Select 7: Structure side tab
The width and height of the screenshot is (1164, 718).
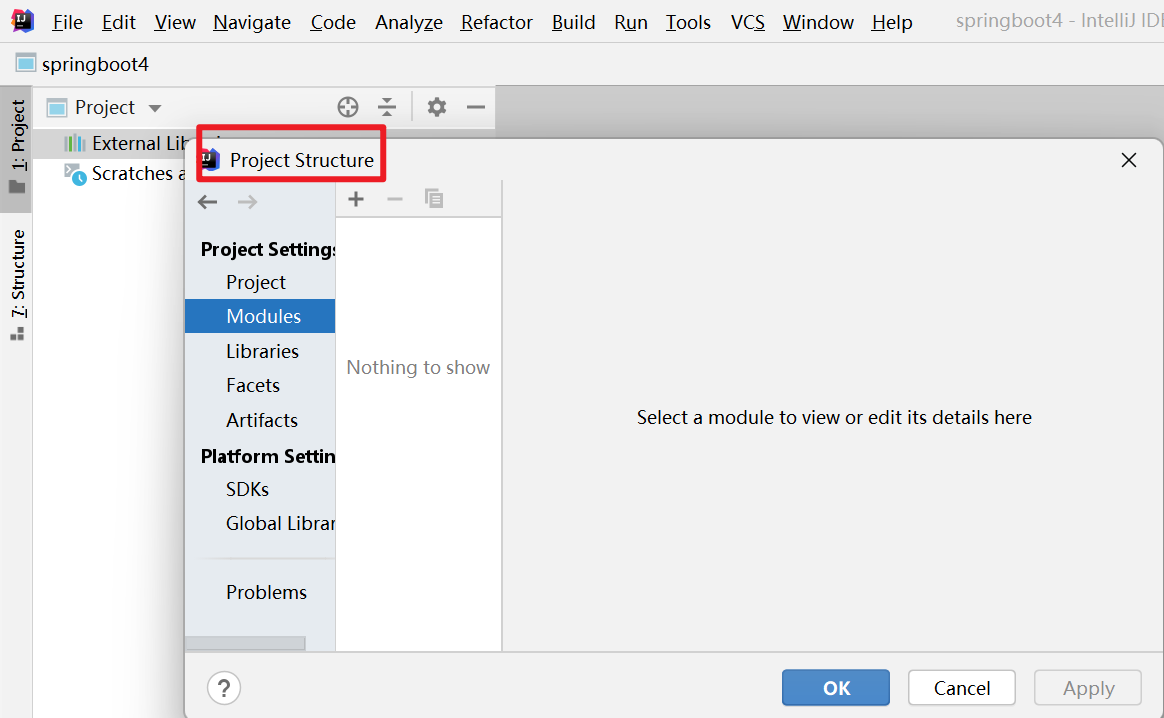[16, 284]
